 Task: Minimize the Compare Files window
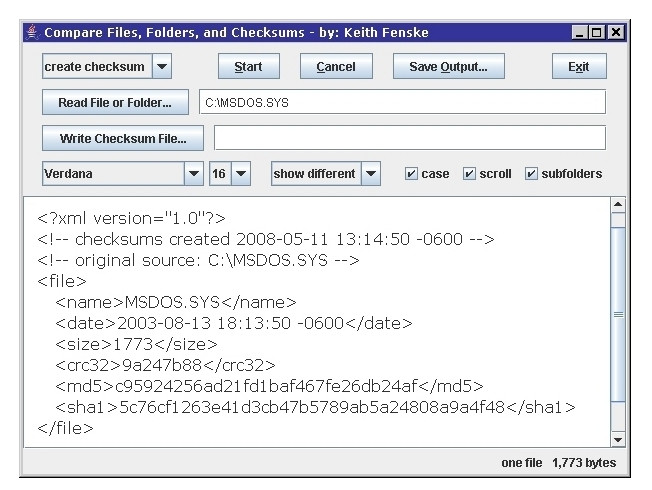pyautogui.click(x=579, y=32)
